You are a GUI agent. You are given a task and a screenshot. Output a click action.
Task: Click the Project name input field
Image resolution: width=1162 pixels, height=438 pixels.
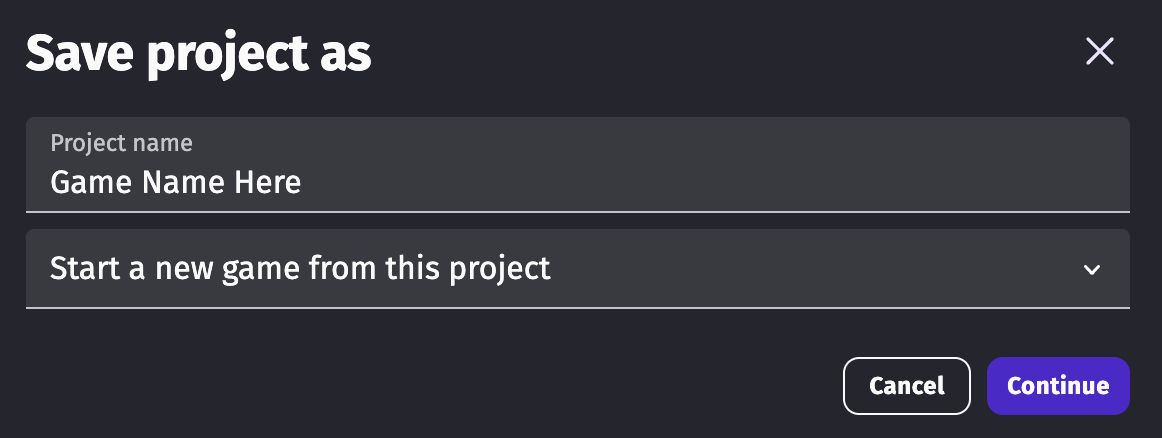(x=577, y=166)
